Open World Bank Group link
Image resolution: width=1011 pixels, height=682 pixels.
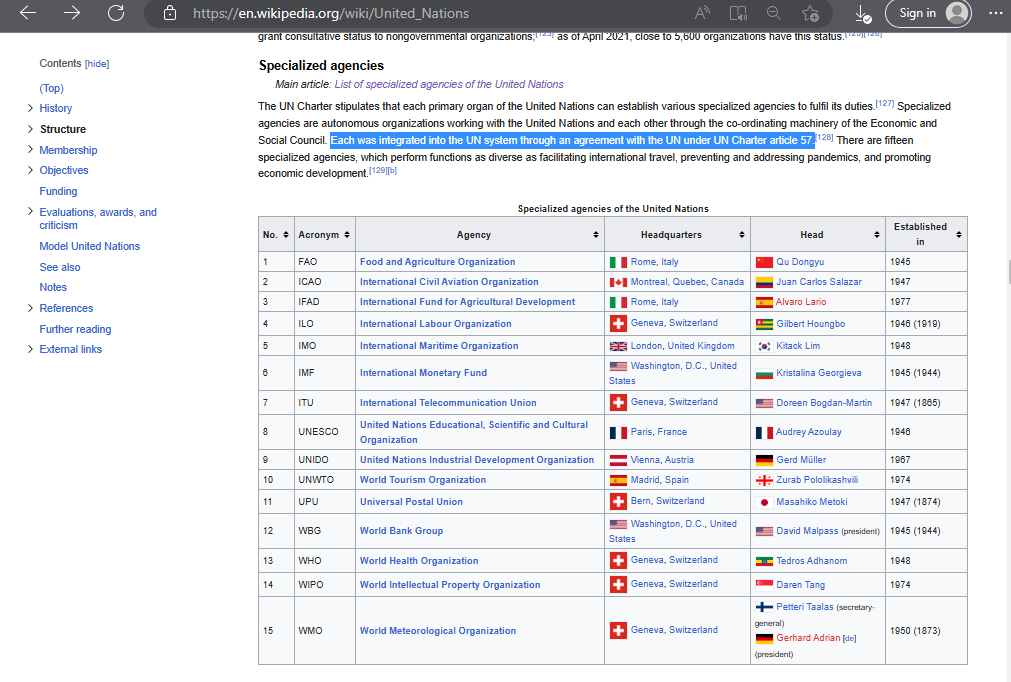[401, 531]
